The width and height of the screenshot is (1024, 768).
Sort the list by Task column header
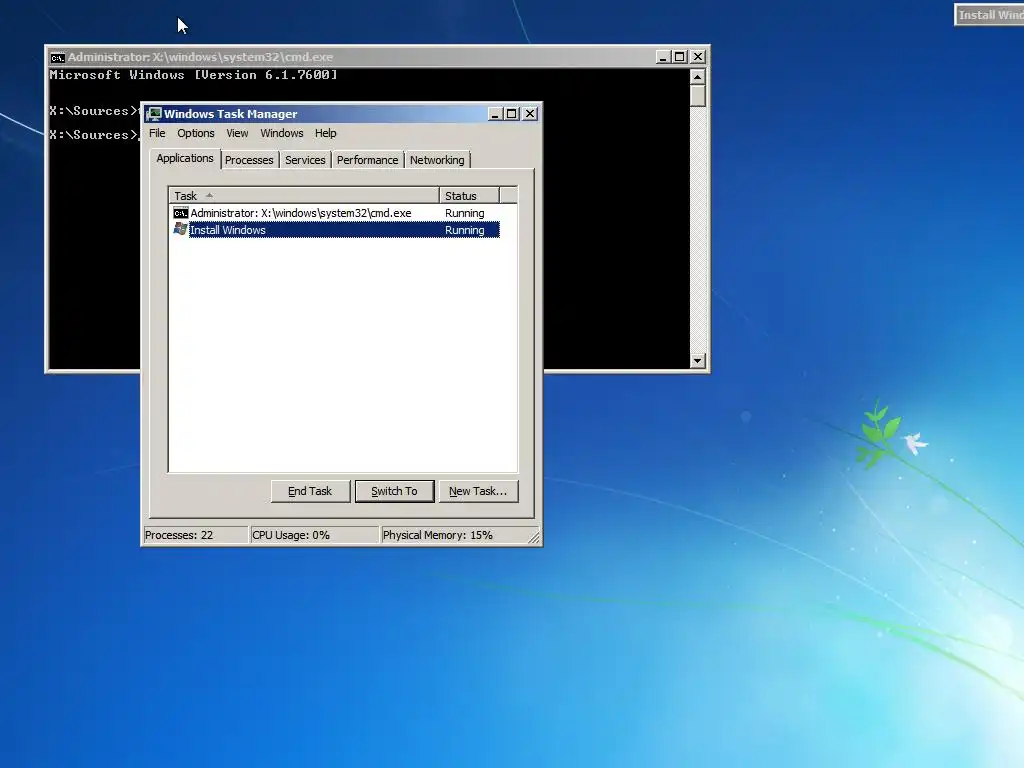coord(304,196)
